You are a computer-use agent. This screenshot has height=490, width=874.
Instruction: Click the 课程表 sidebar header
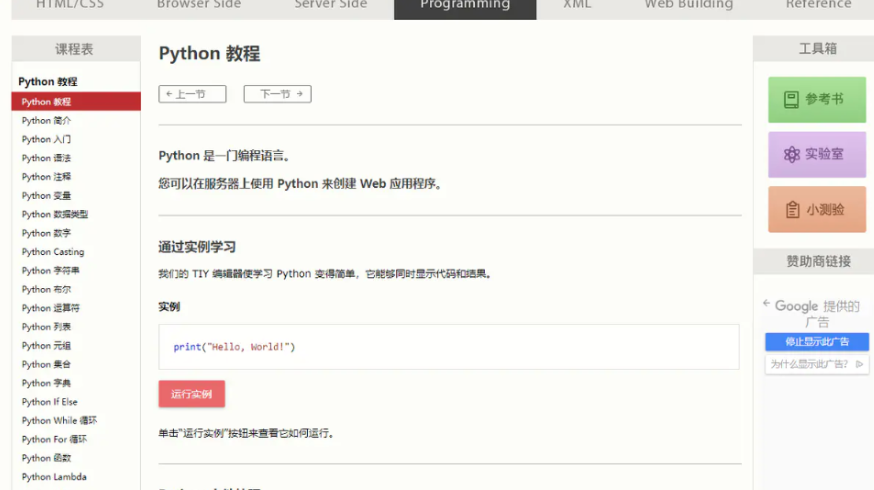coord(76,49)
